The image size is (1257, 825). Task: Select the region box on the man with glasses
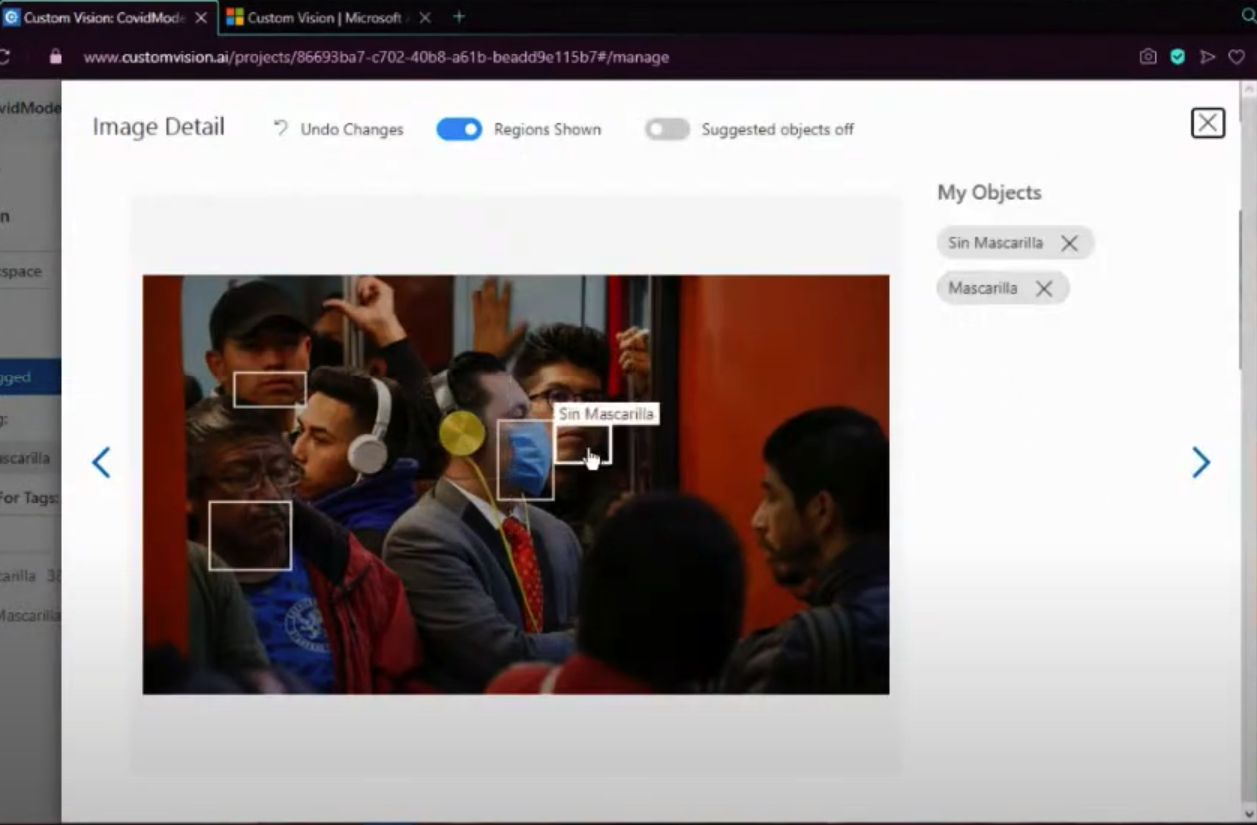[250, 536]
